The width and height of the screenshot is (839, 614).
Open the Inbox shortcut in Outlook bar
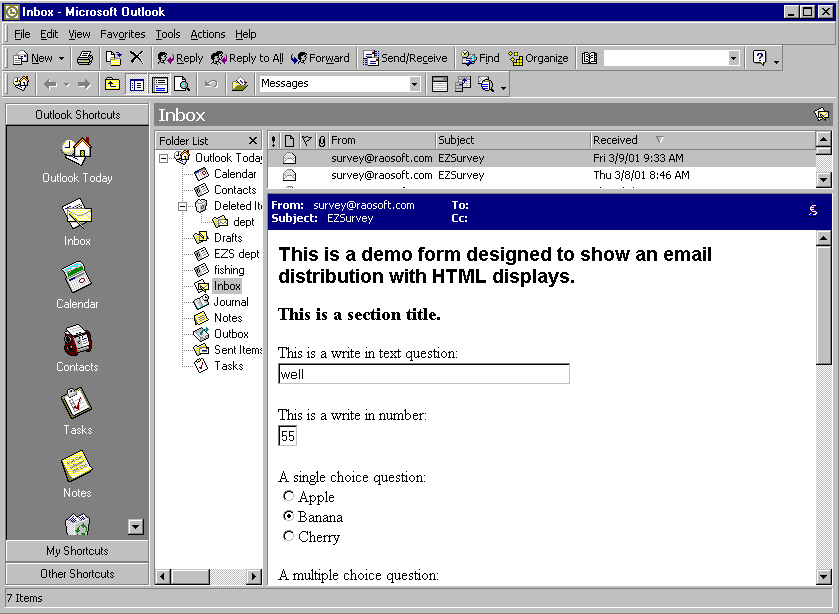[x=77, y=222]
